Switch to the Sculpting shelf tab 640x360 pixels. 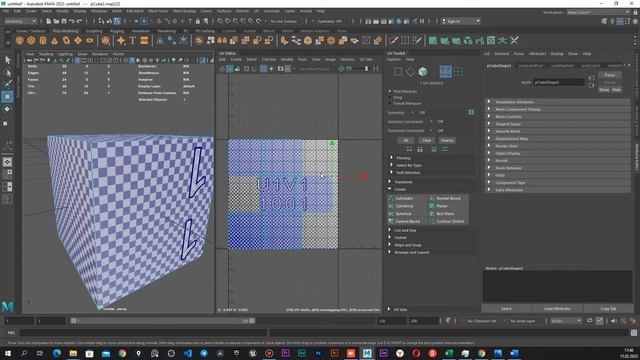(94, 31)
